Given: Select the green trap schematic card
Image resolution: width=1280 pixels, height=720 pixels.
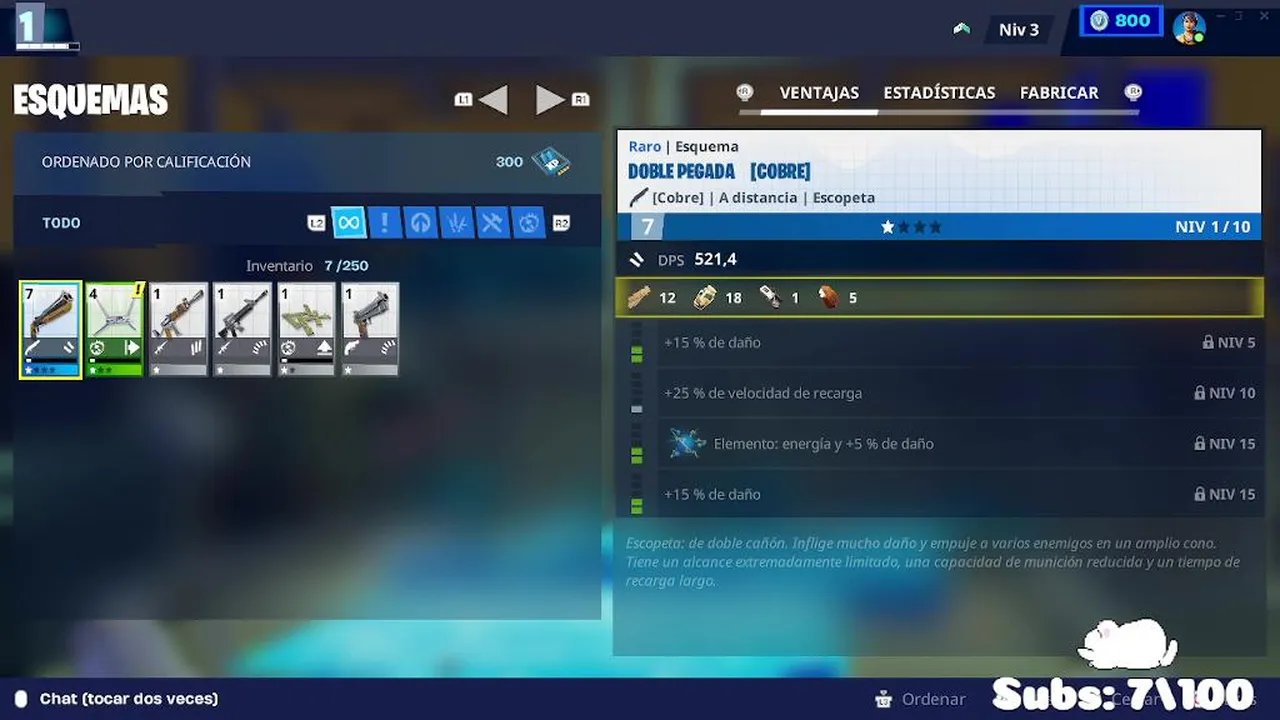Looking at the screenshot, I should click(x=114, y=330).
